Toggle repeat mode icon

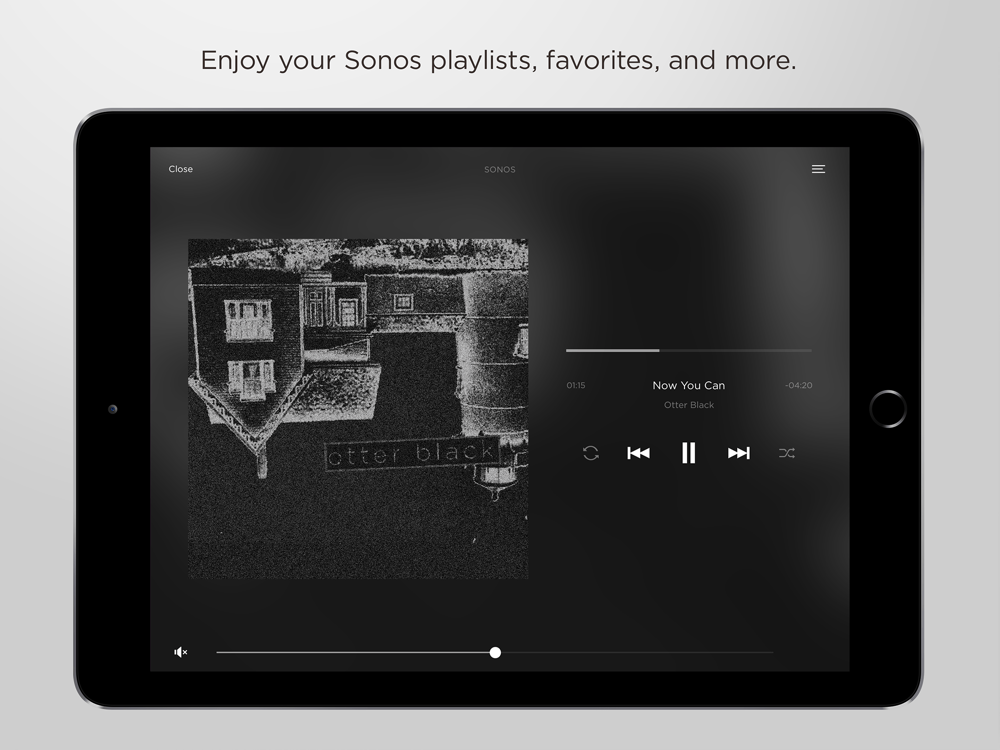point(591,453)
